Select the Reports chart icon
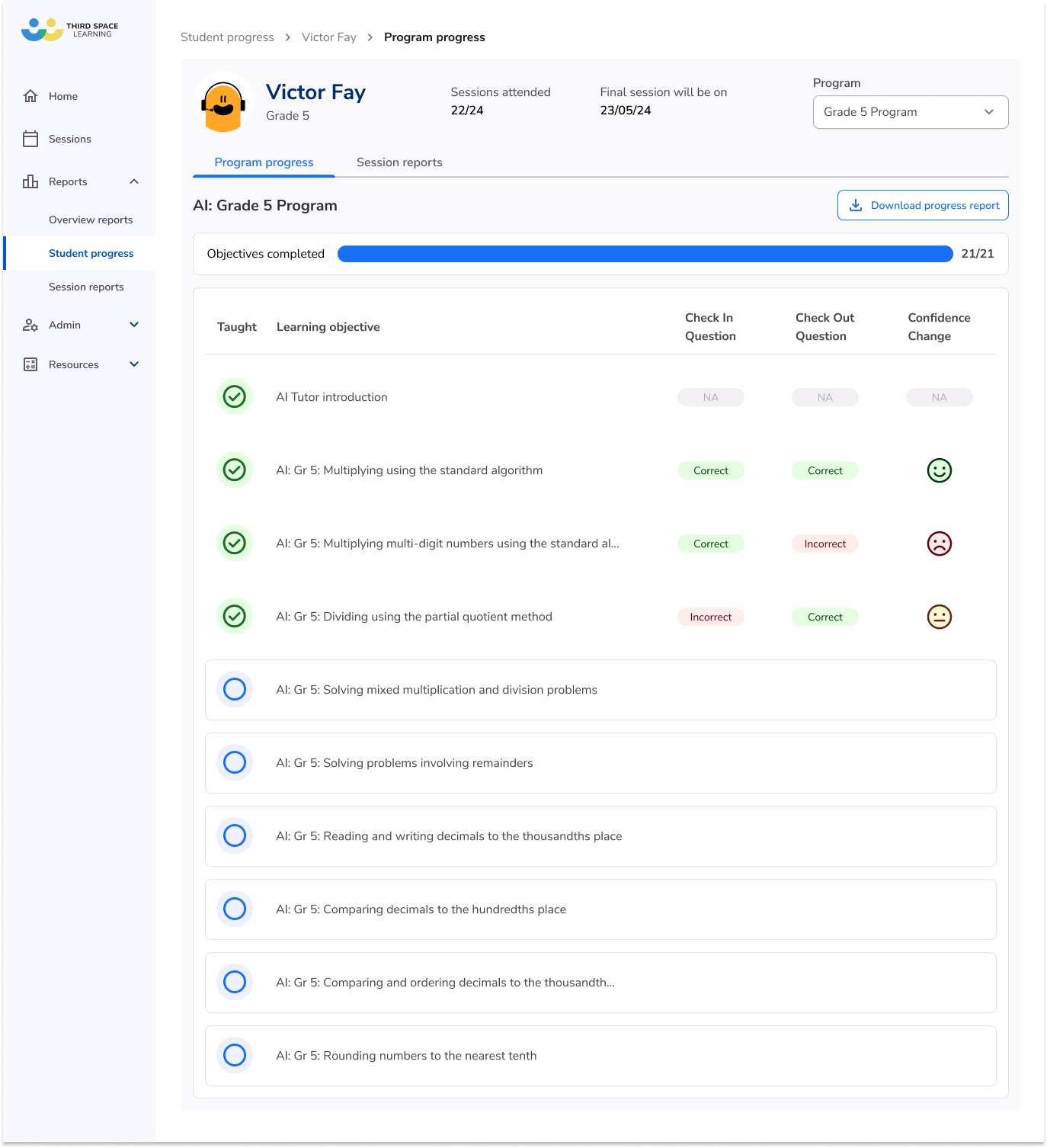 30,181
